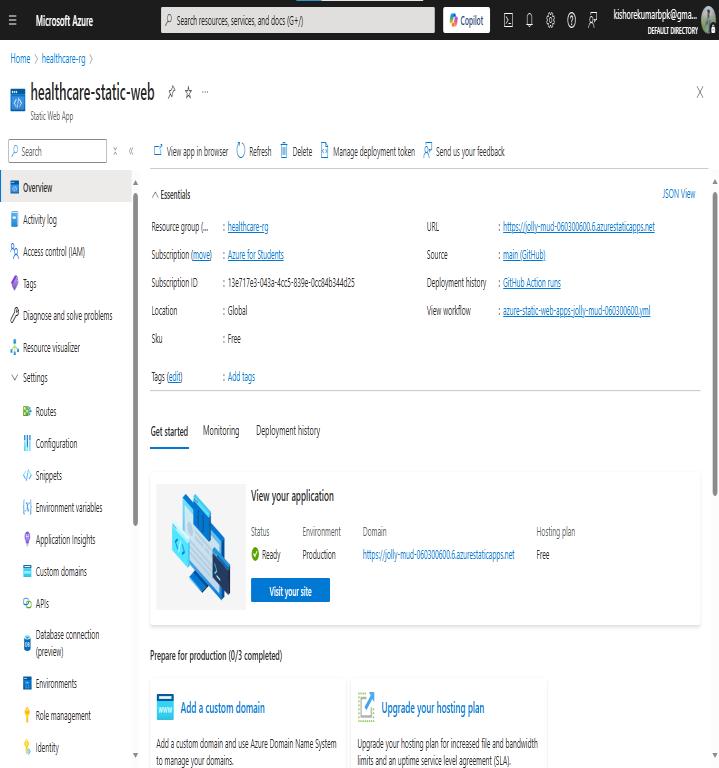Click Send us your feedback
The height and width of the screenshot is (768, 719).
[463, 151]
